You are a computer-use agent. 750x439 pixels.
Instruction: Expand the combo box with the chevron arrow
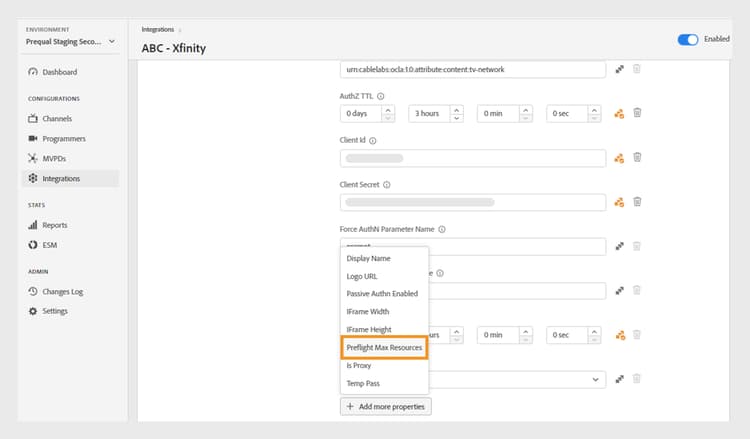click(596, 379)
